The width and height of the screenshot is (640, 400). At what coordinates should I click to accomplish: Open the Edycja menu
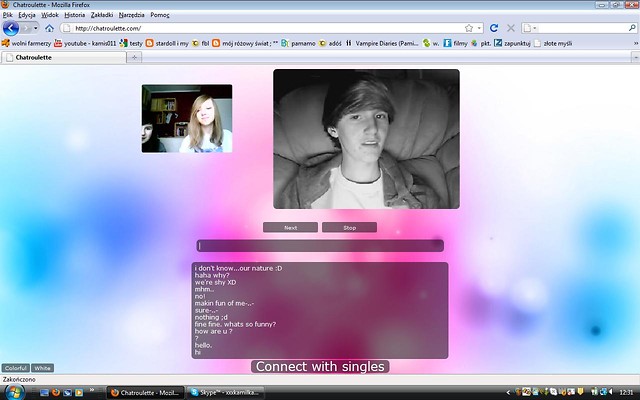tap(27, 15)
